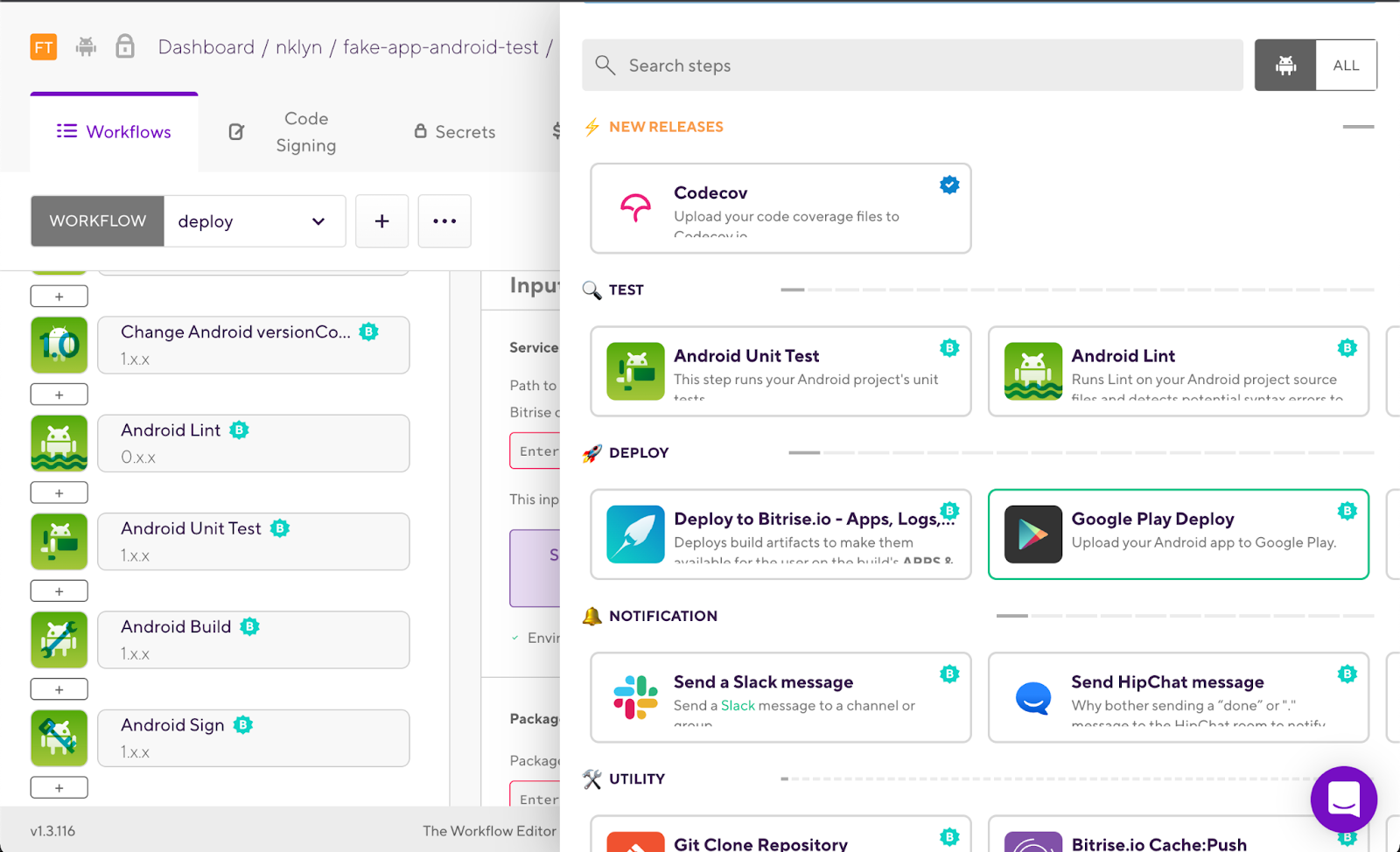Viewport: 1400px width, 852px height.
Task: Click the Code Signing pencil icon
Action: [236, 132]
